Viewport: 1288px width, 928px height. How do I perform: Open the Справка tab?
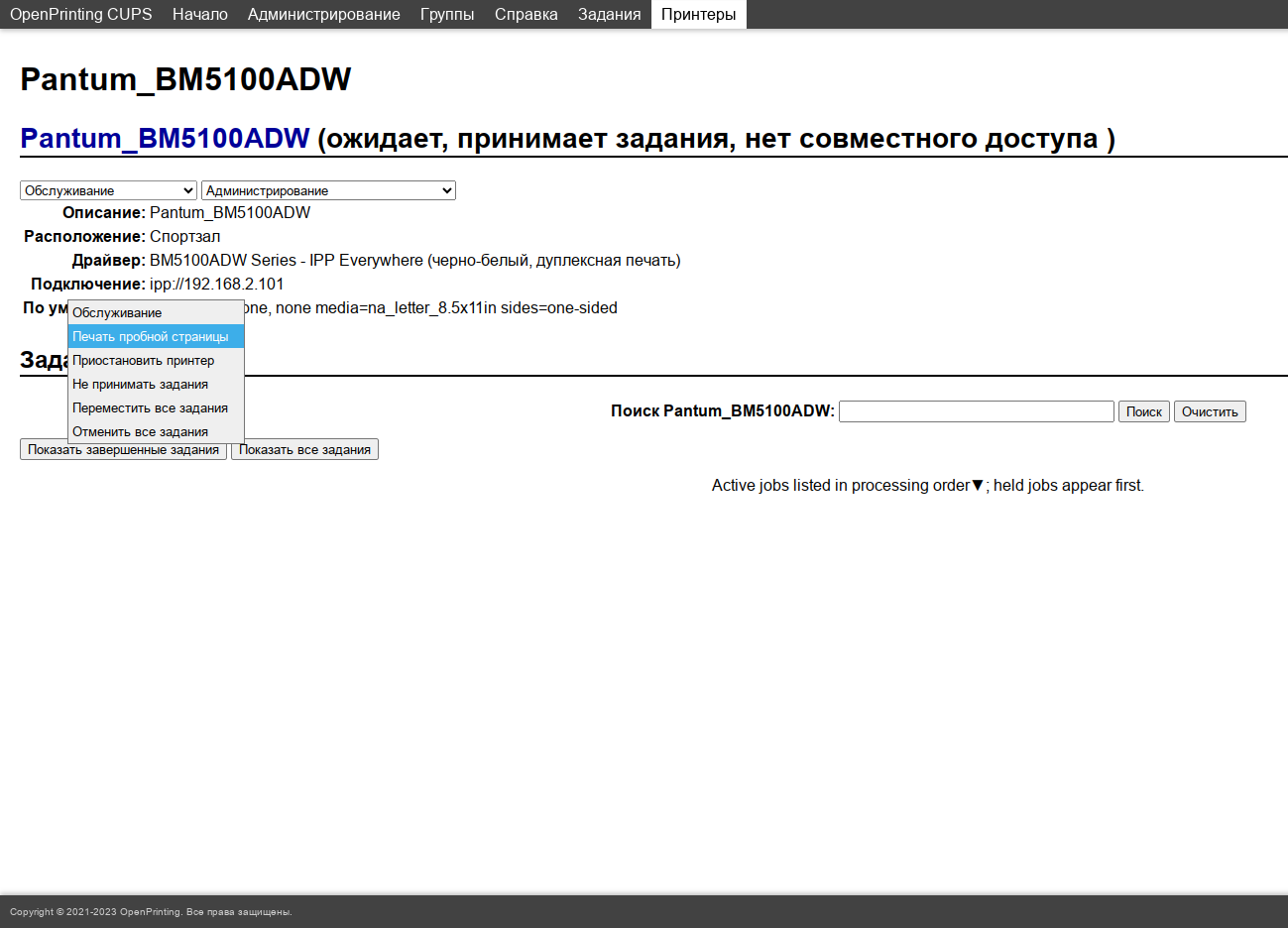pos(526,14)
